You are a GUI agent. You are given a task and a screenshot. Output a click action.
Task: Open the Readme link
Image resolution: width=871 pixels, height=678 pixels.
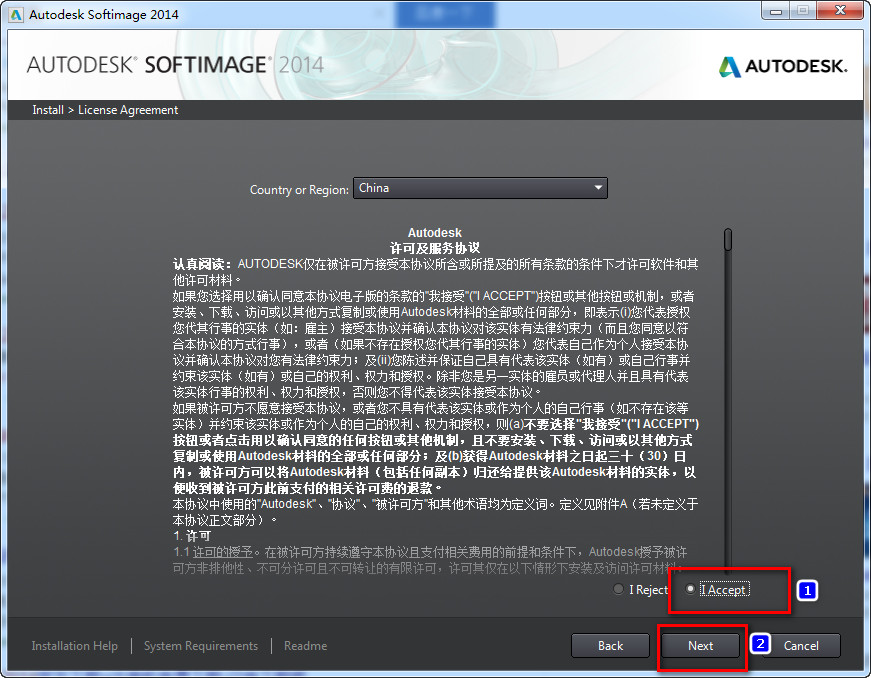click(305, 646)
